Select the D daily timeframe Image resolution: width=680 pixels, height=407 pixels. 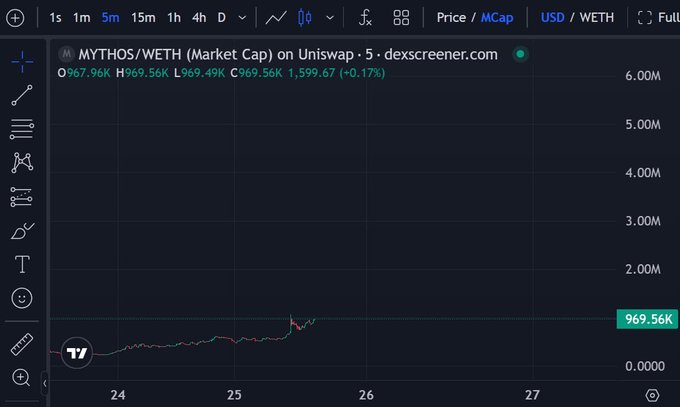[222, 18]
